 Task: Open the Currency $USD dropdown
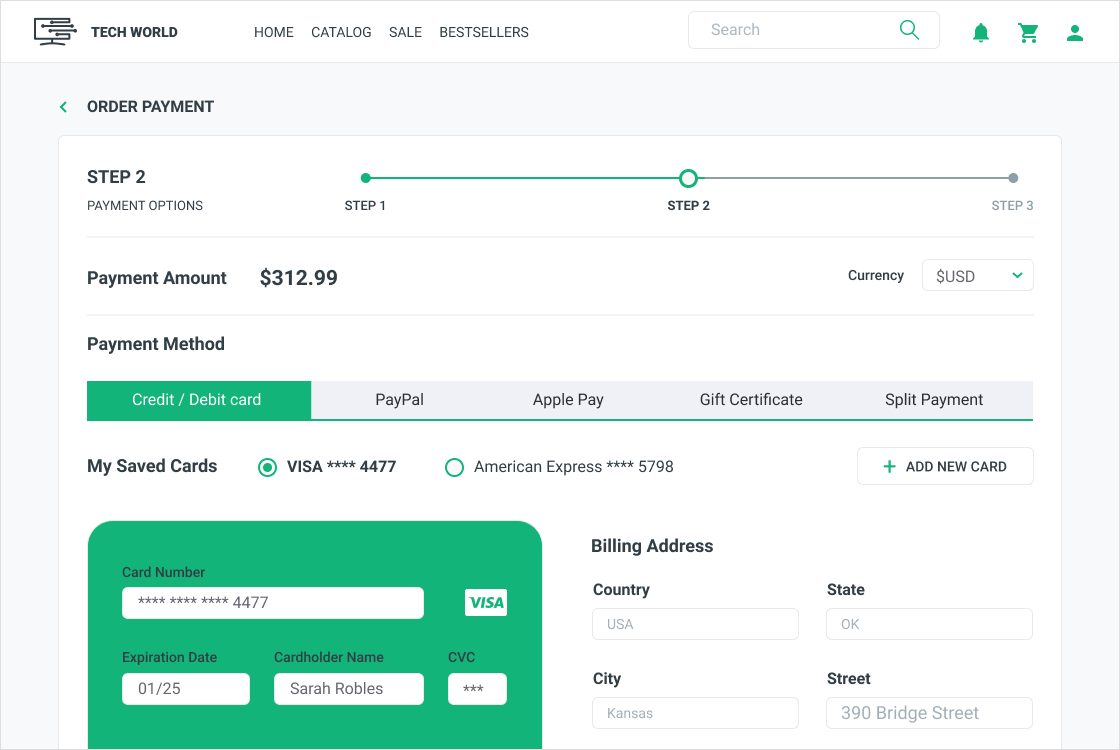point(977,276)
